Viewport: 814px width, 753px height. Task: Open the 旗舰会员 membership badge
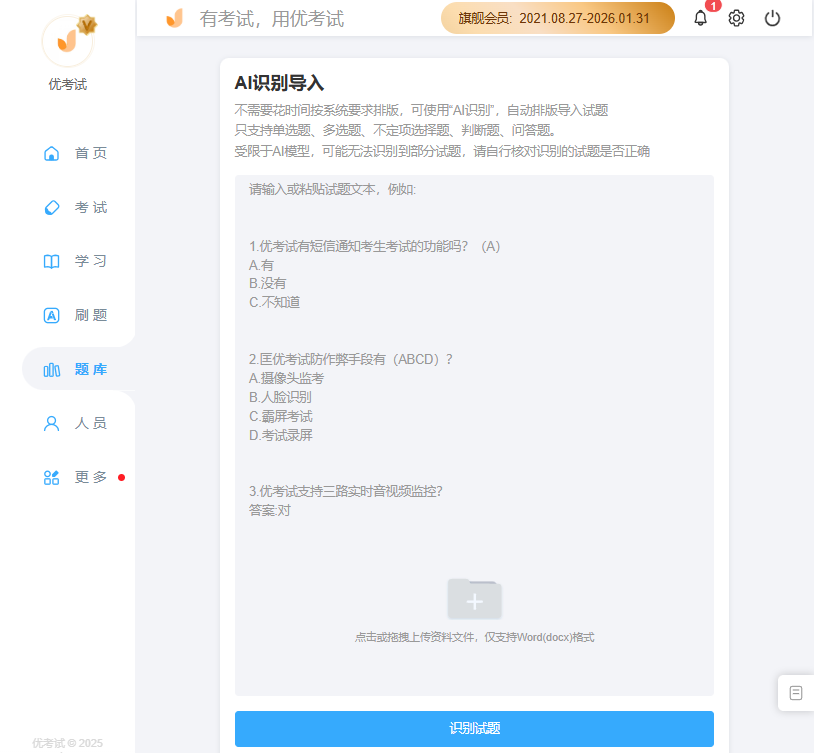pos(557,18)
